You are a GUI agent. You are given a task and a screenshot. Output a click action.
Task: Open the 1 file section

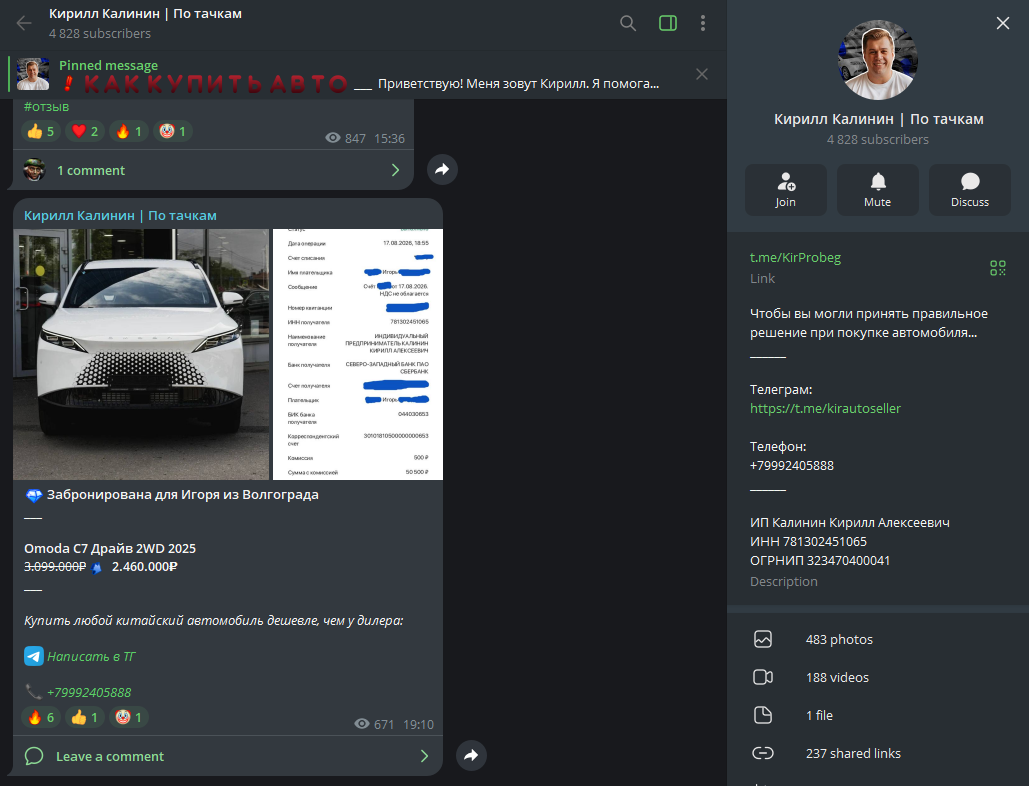pos(877,715)
